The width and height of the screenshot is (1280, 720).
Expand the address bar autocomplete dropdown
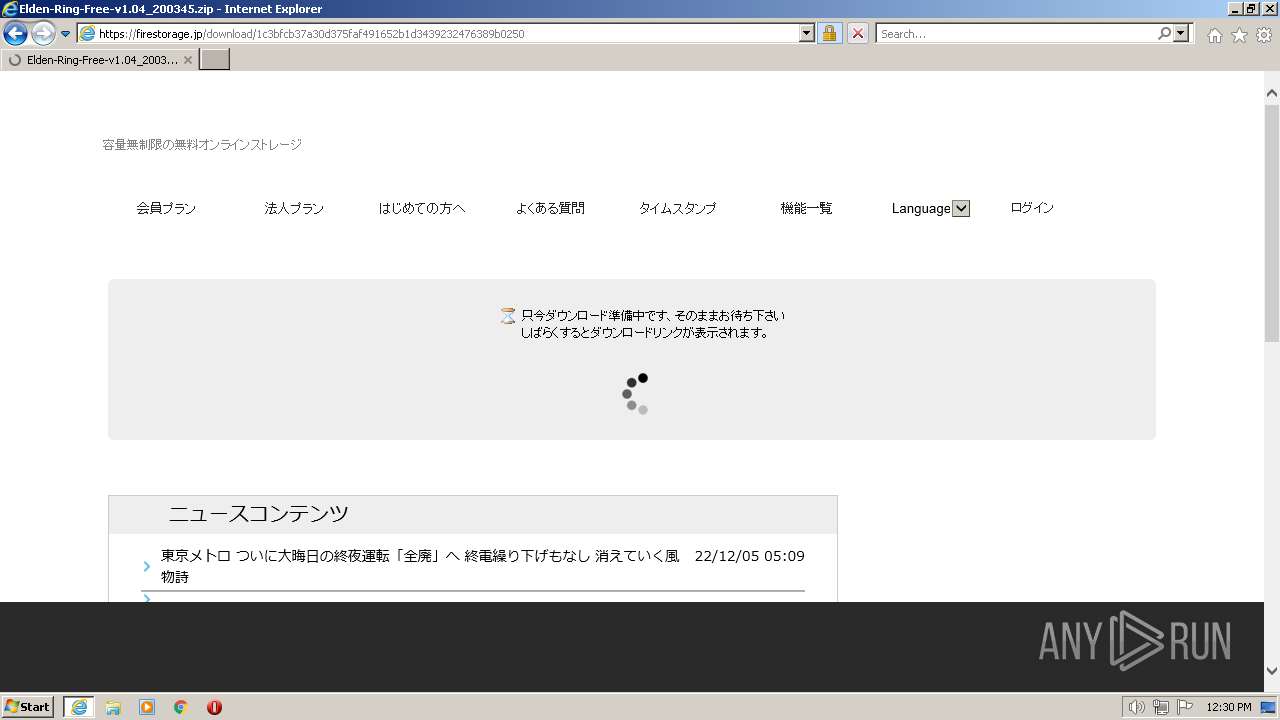[807, 33]
